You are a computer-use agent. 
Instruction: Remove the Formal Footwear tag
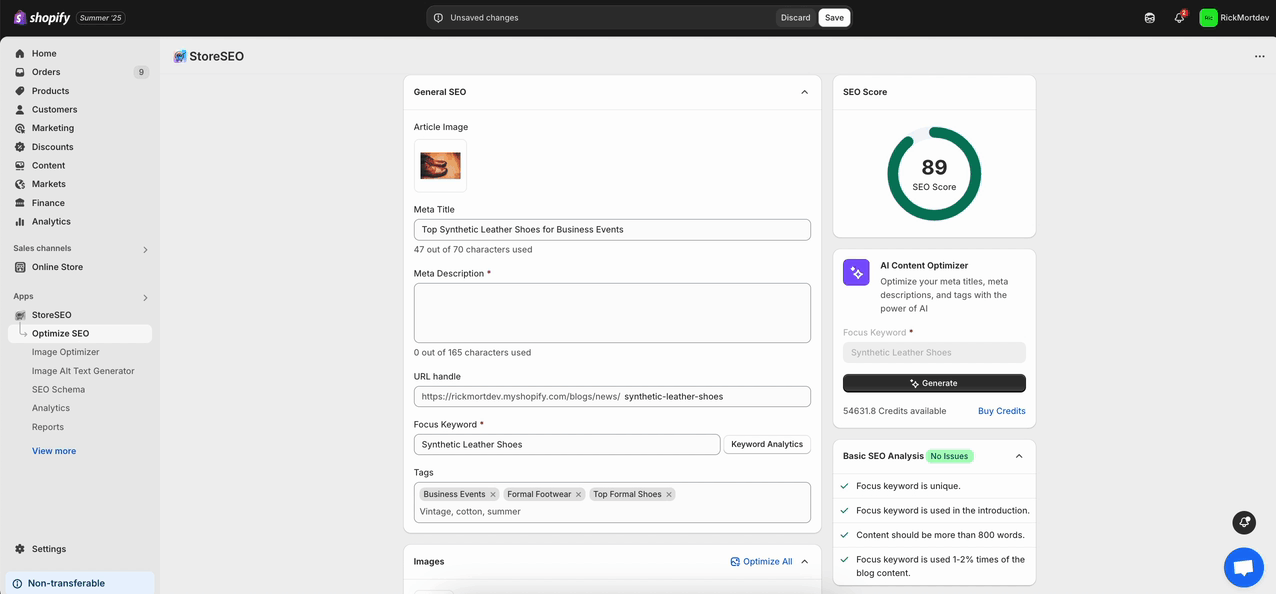point(578,494)
